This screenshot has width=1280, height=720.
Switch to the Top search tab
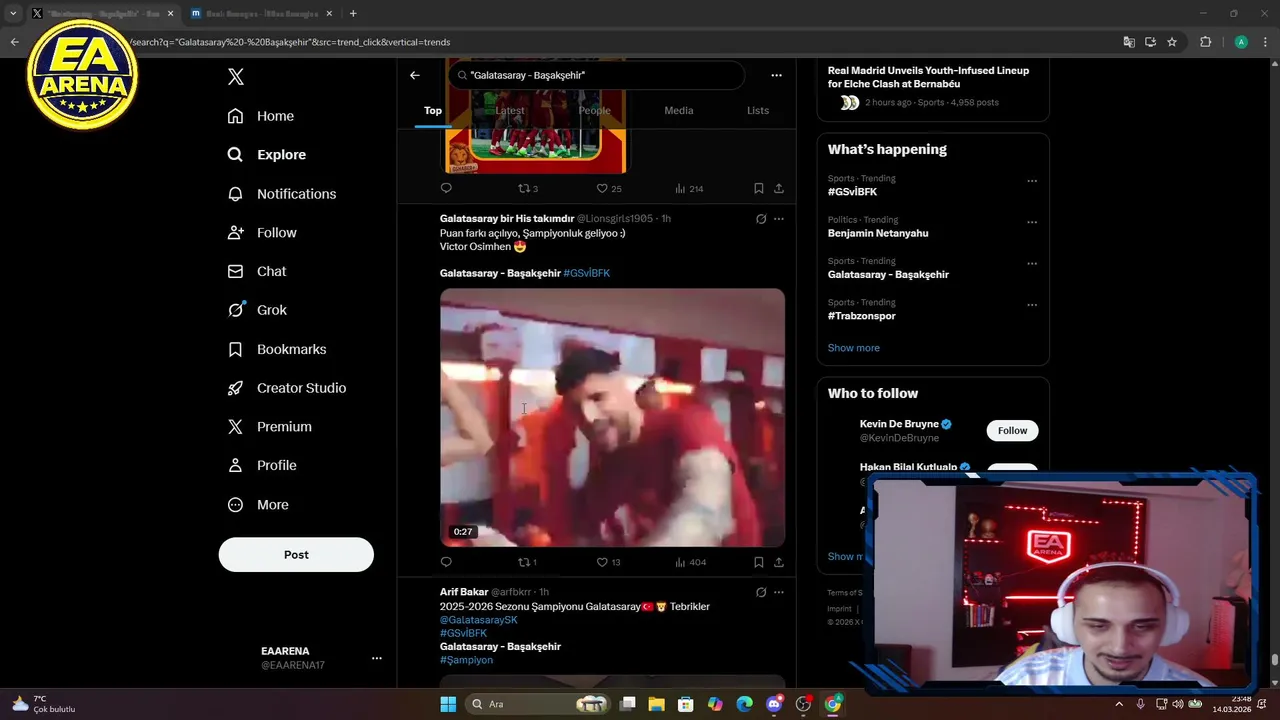433,110
